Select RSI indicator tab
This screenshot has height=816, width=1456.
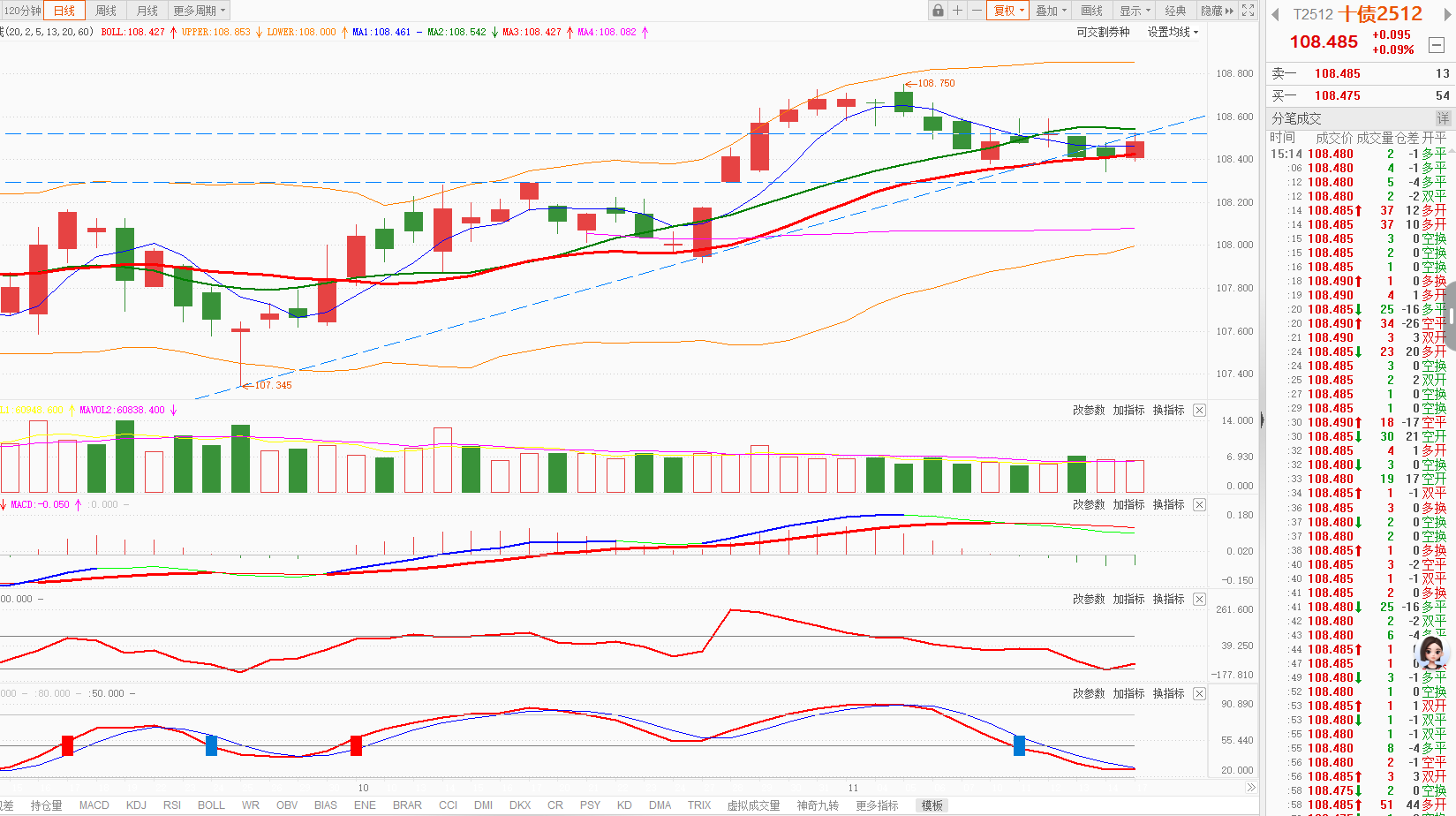coord(172,805)
